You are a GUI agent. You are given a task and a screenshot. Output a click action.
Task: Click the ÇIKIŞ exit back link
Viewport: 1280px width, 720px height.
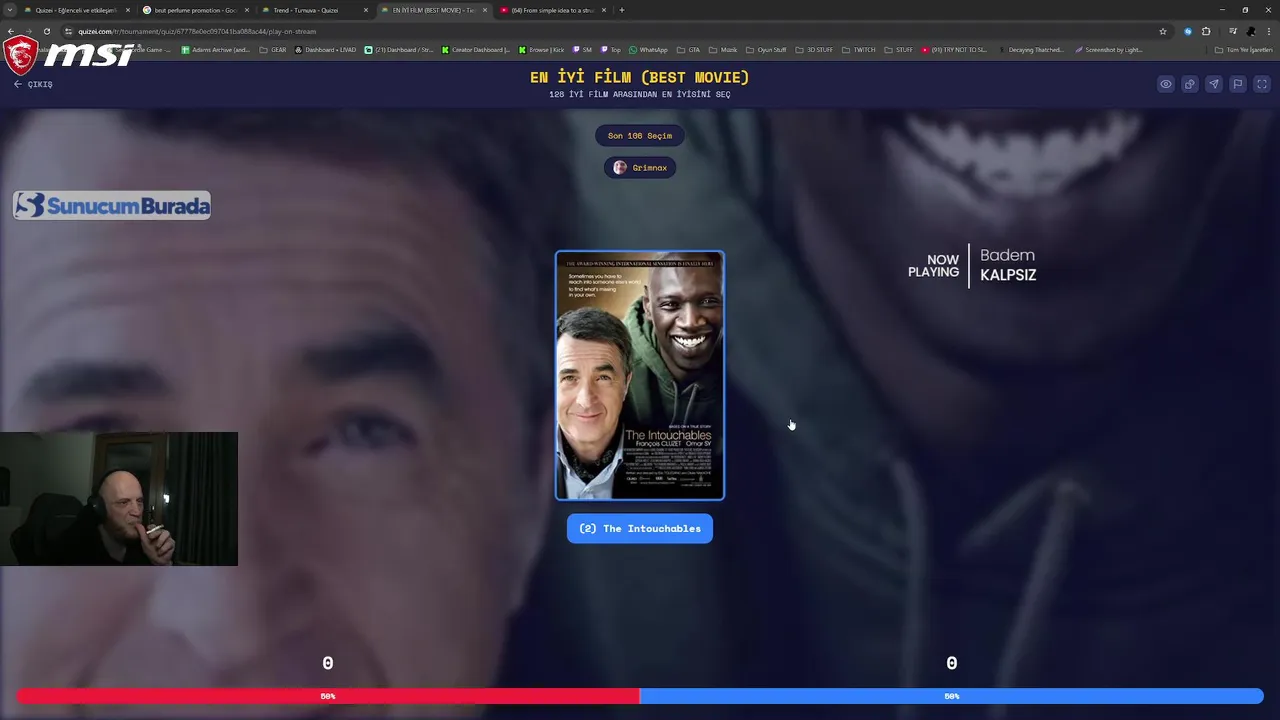(x=33, y=84)
